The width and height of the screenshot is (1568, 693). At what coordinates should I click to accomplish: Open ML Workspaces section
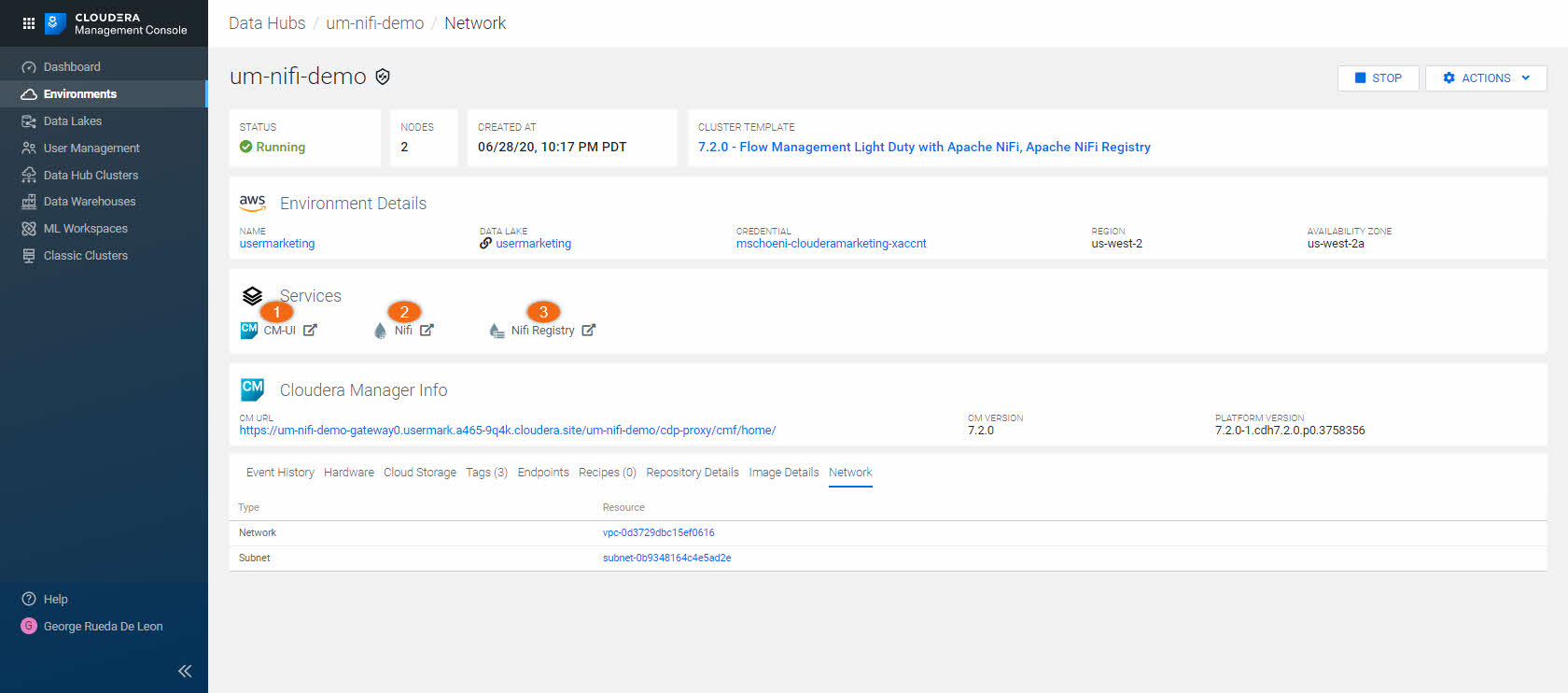tap(86, 229)
